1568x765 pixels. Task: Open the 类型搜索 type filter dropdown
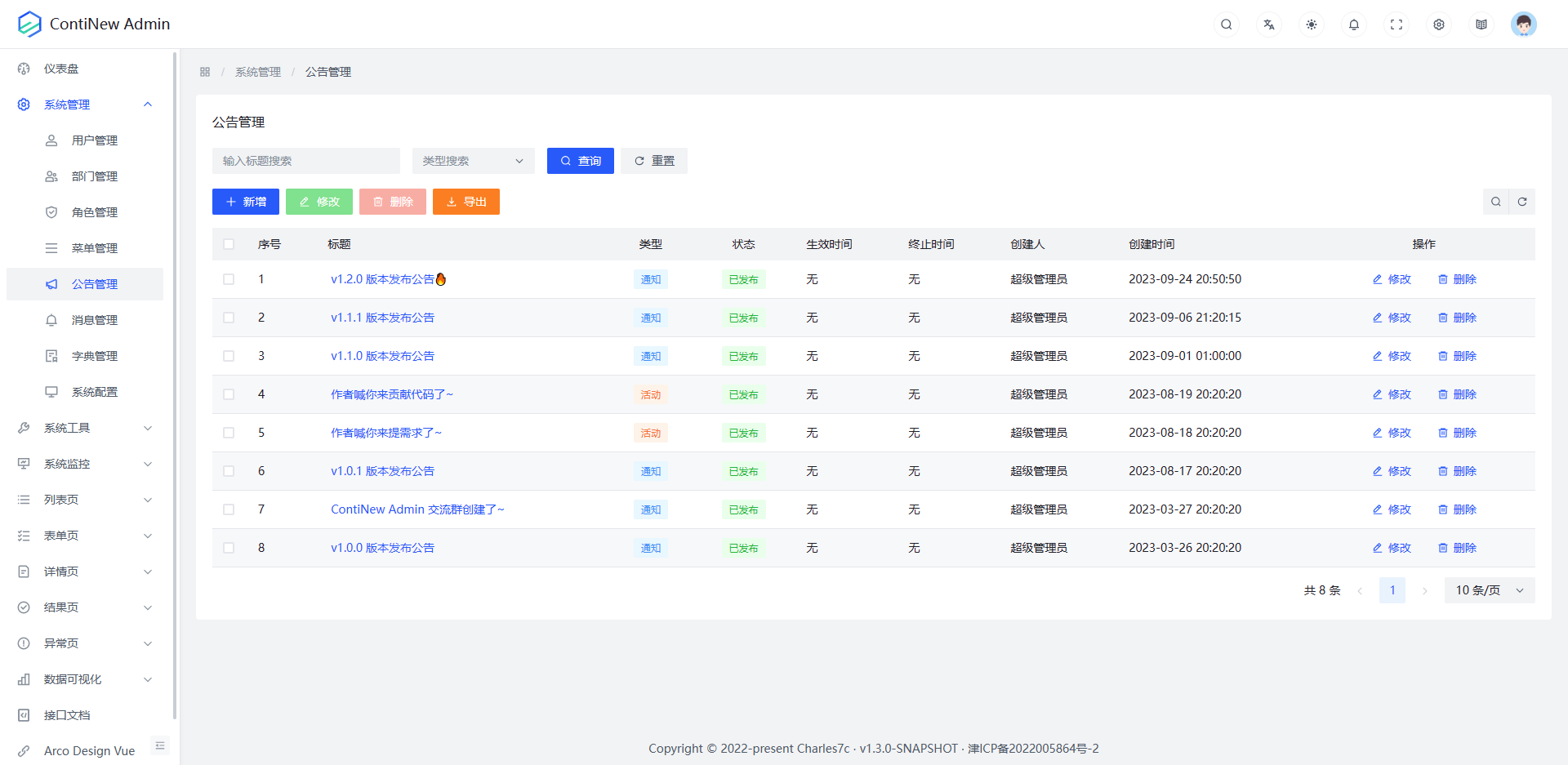473,161
